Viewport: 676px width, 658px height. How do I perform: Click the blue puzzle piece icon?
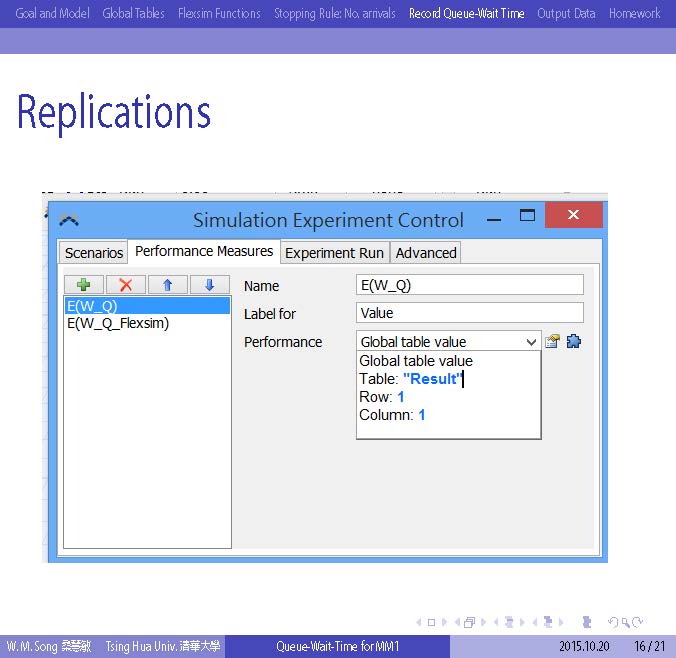pos(573,342)
